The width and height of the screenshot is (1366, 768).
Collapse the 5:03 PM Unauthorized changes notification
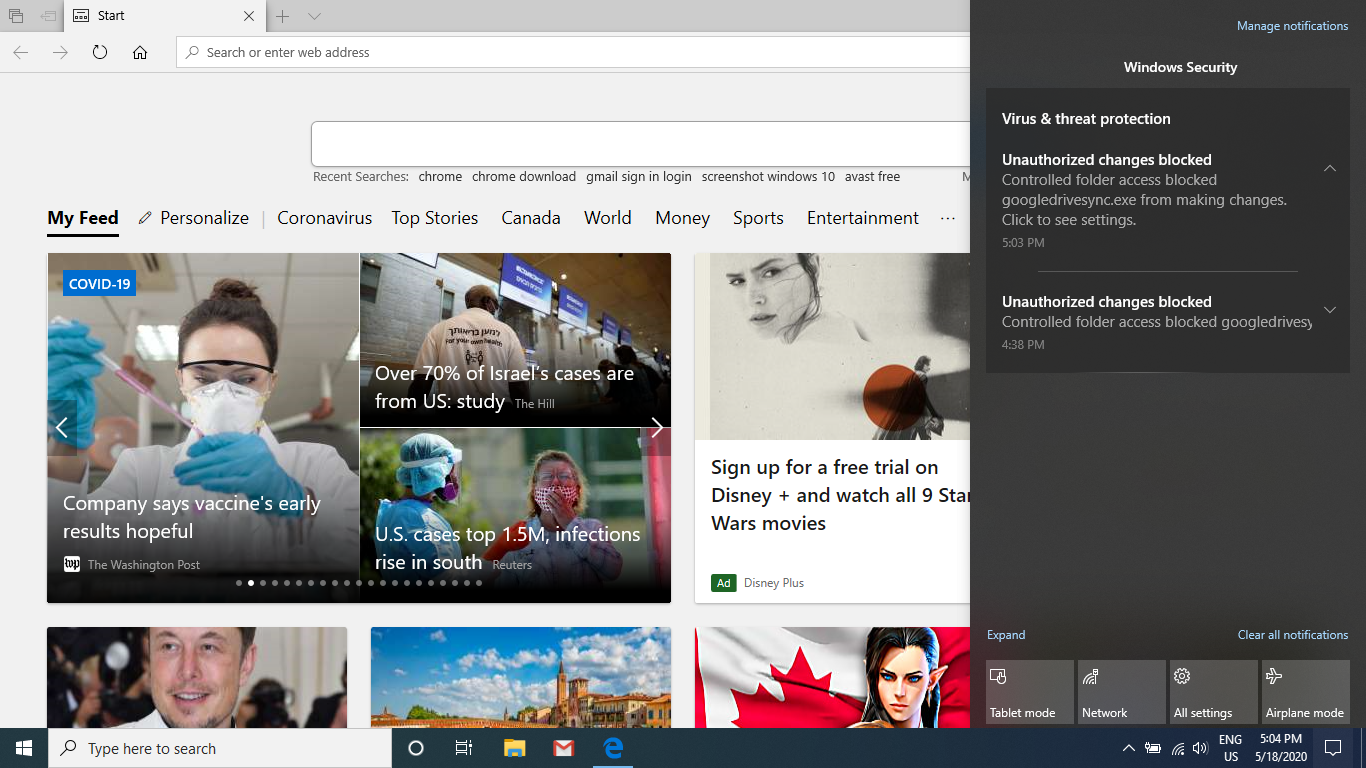coord(1330,168)
